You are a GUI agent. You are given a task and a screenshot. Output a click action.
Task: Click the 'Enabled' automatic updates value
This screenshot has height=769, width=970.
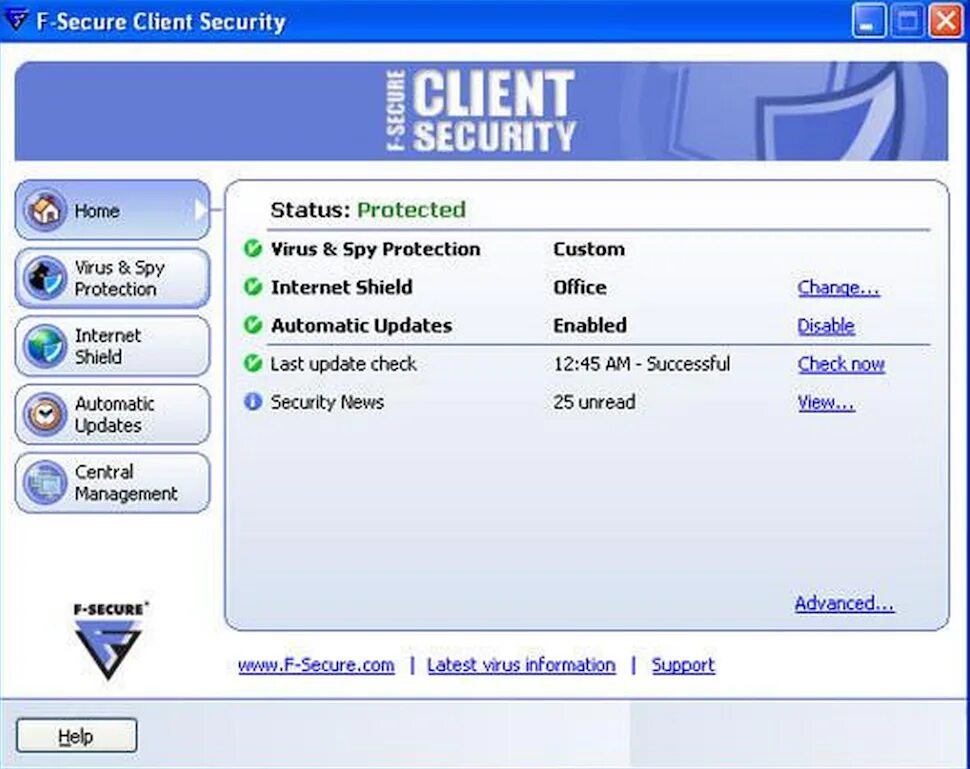[x=590, y=325]
